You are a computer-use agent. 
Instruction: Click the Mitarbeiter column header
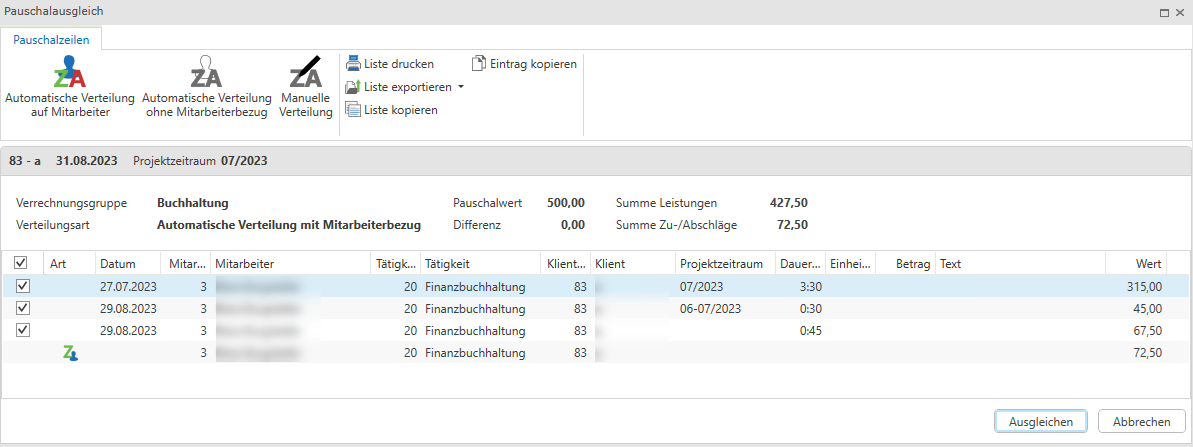[x=290, y=264]
